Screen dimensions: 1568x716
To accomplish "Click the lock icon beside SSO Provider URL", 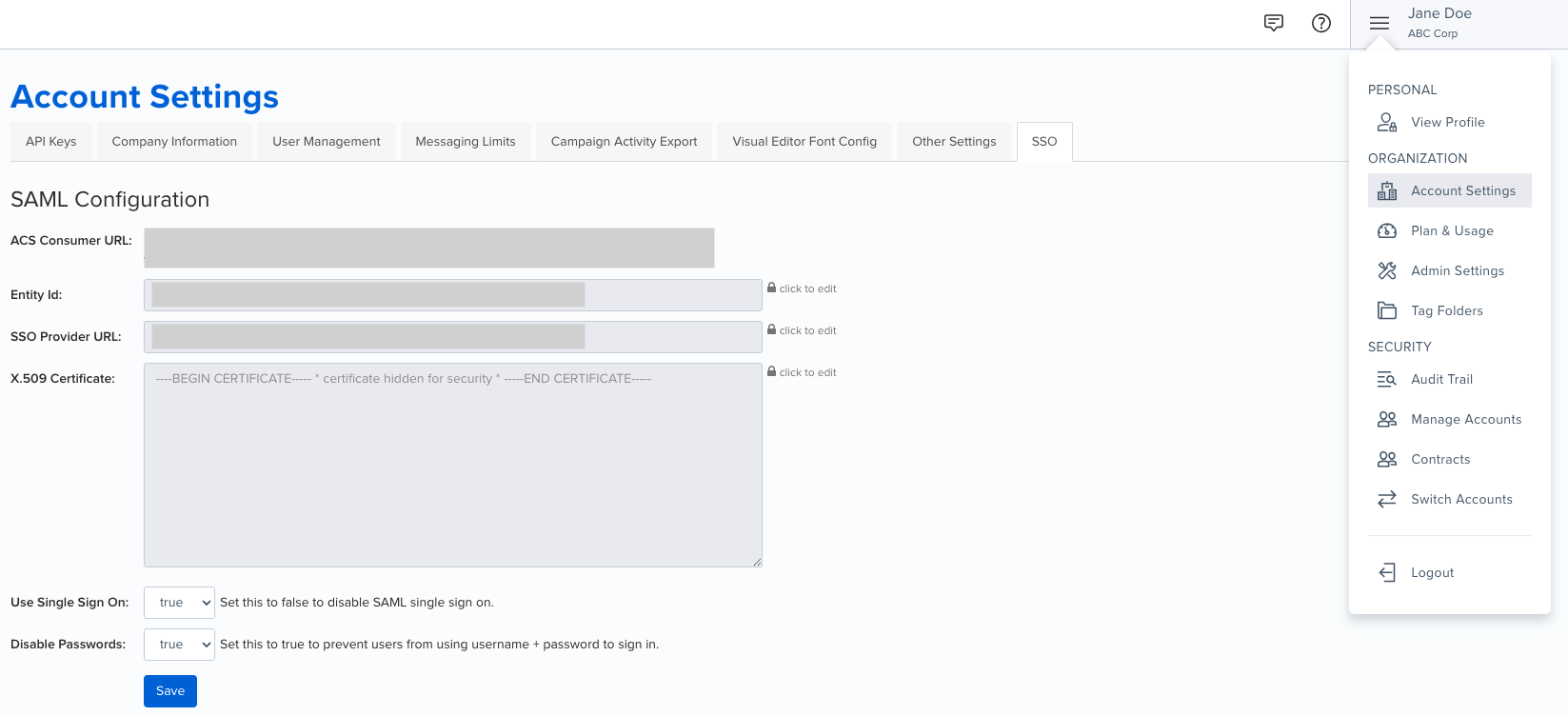I will pyautogui.click(x=771, y=328).
